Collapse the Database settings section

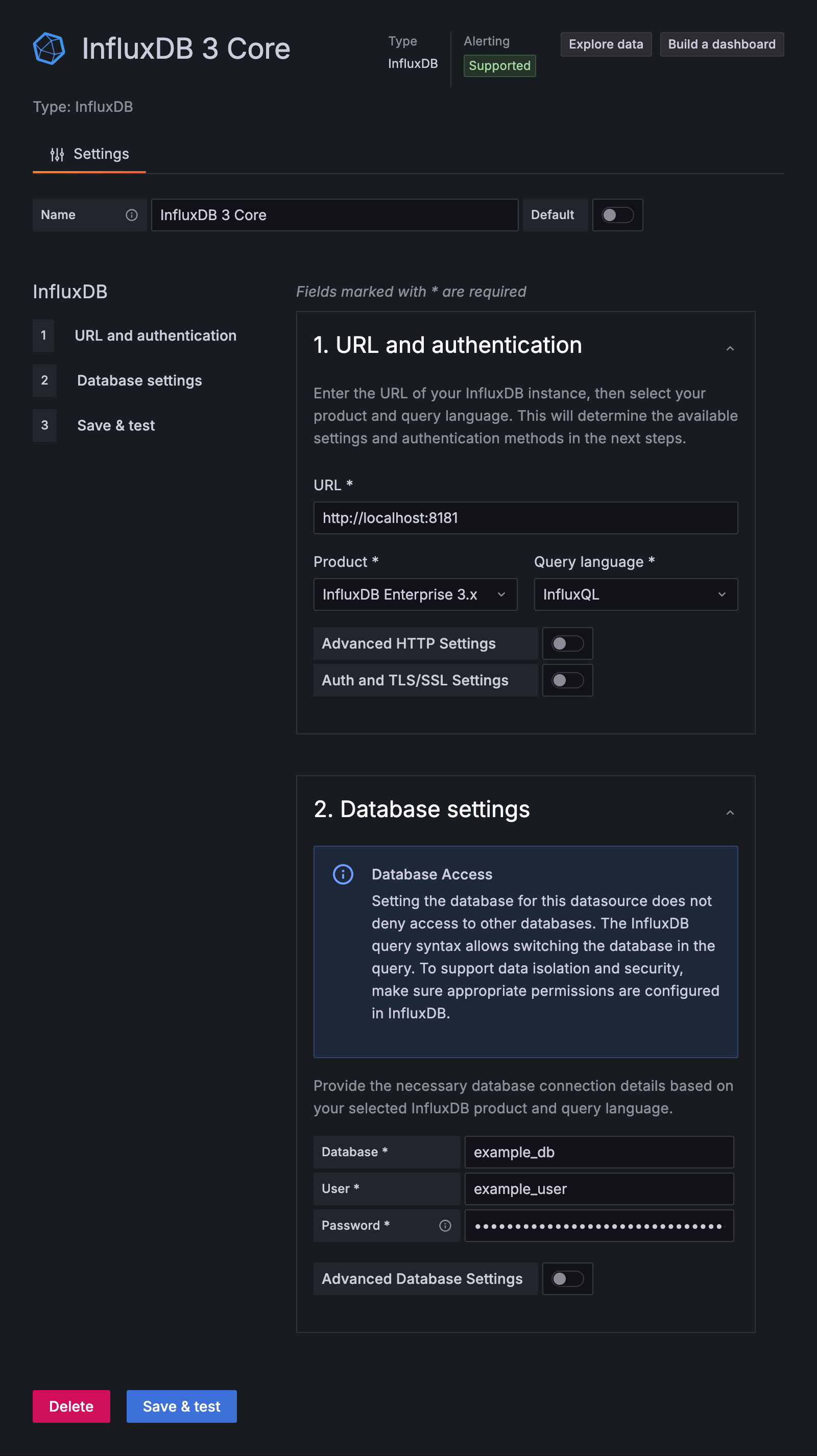click(x=730, y=812)
